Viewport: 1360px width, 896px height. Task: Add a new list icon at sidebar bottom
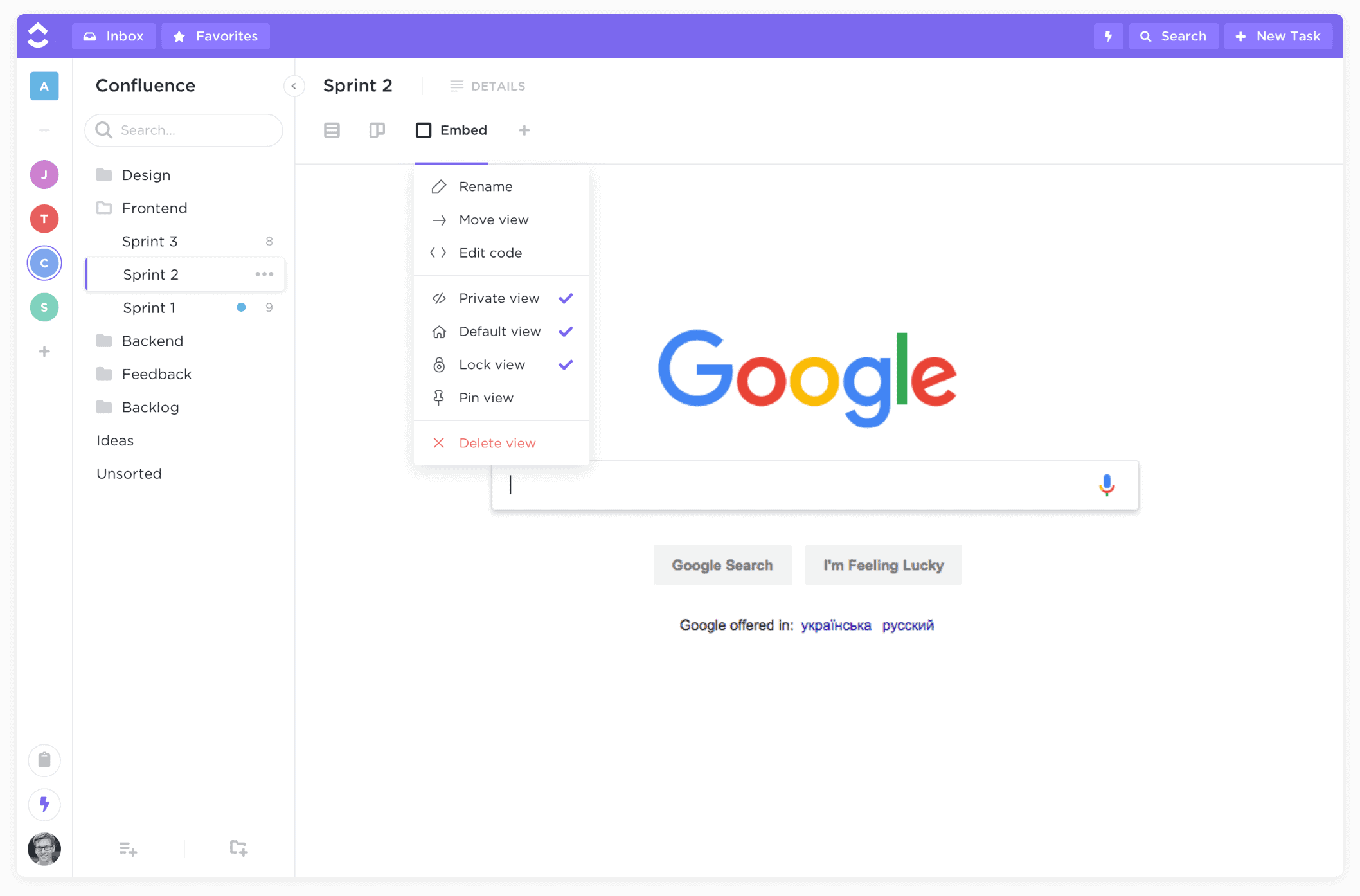tap(128, 848)
